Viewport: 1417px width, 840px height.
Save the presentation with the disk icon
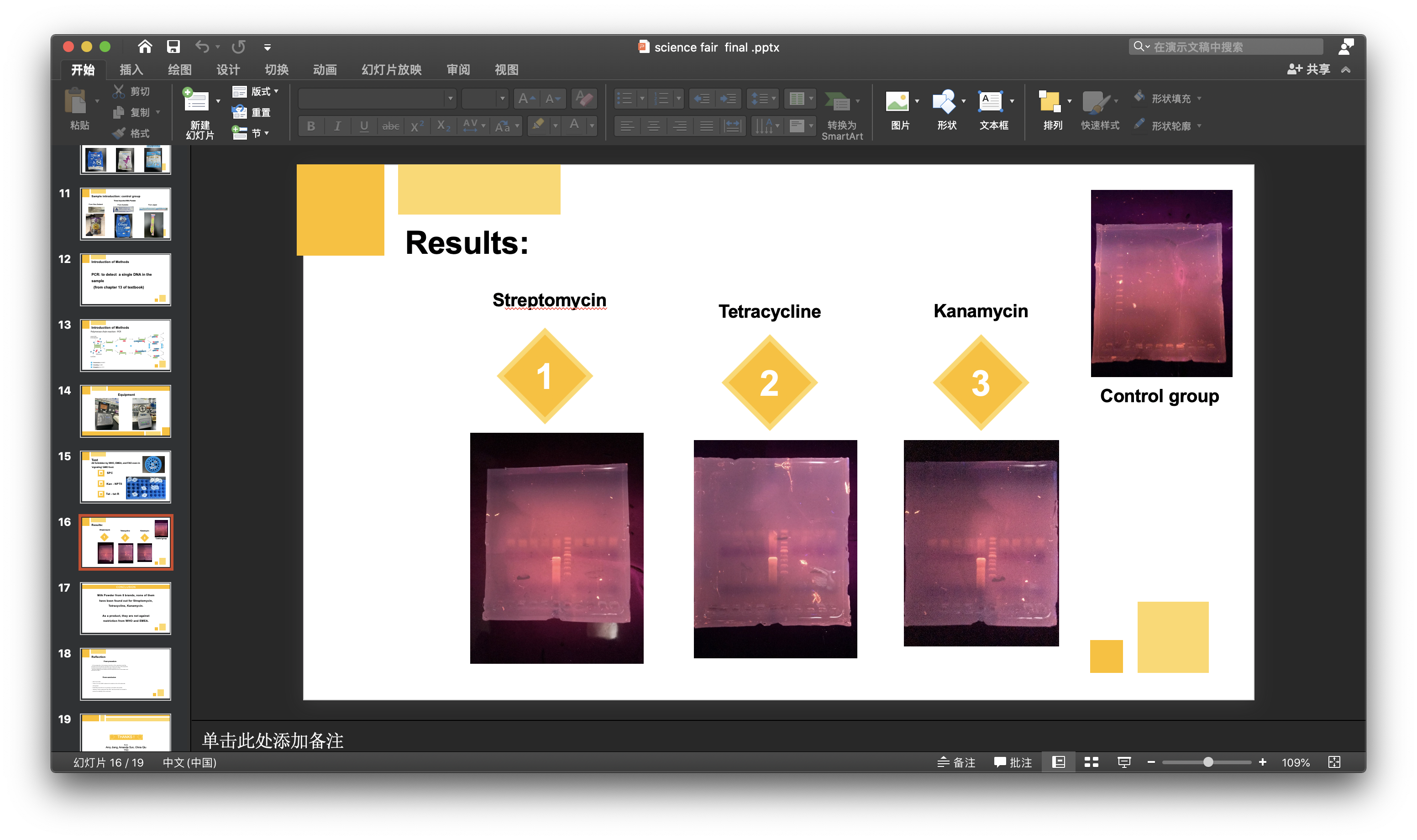click(x=173, y=47)
